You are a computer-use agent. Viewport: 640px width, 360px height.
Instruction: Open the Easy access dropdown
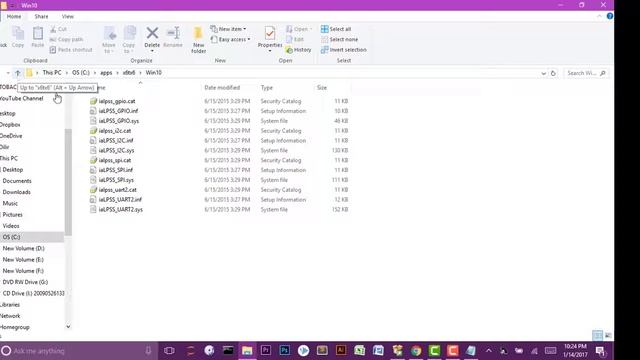(230, 40)
